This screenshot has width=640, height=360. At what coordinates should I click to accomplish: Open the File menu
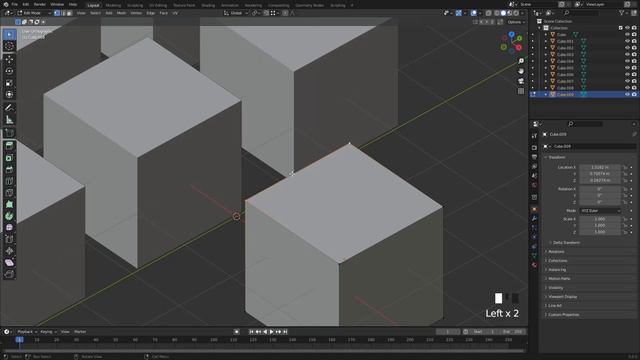pyautogui.click(x=15, y=4)
